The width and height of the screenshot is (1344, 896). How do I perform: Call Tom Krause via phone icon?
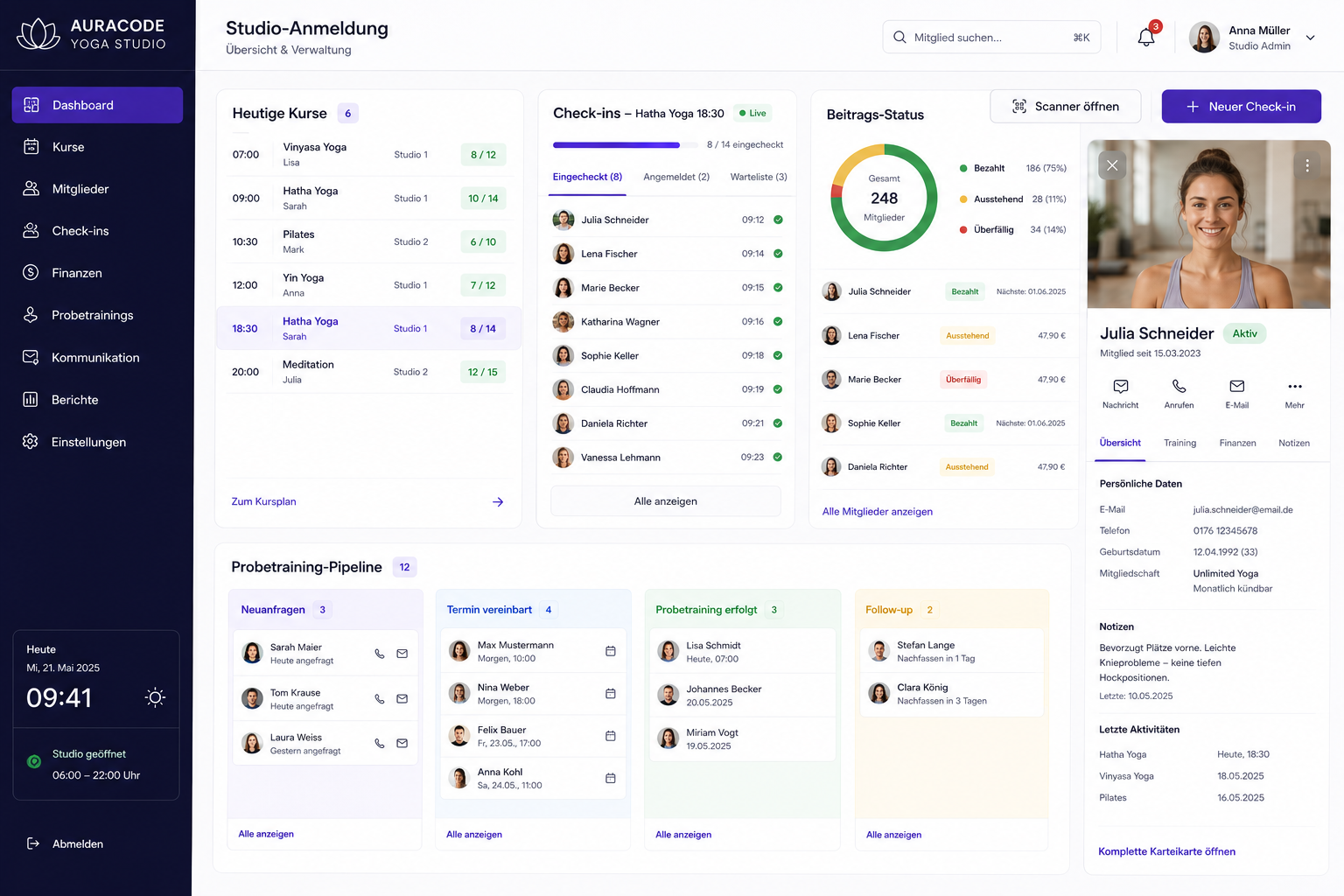[380, 699]
